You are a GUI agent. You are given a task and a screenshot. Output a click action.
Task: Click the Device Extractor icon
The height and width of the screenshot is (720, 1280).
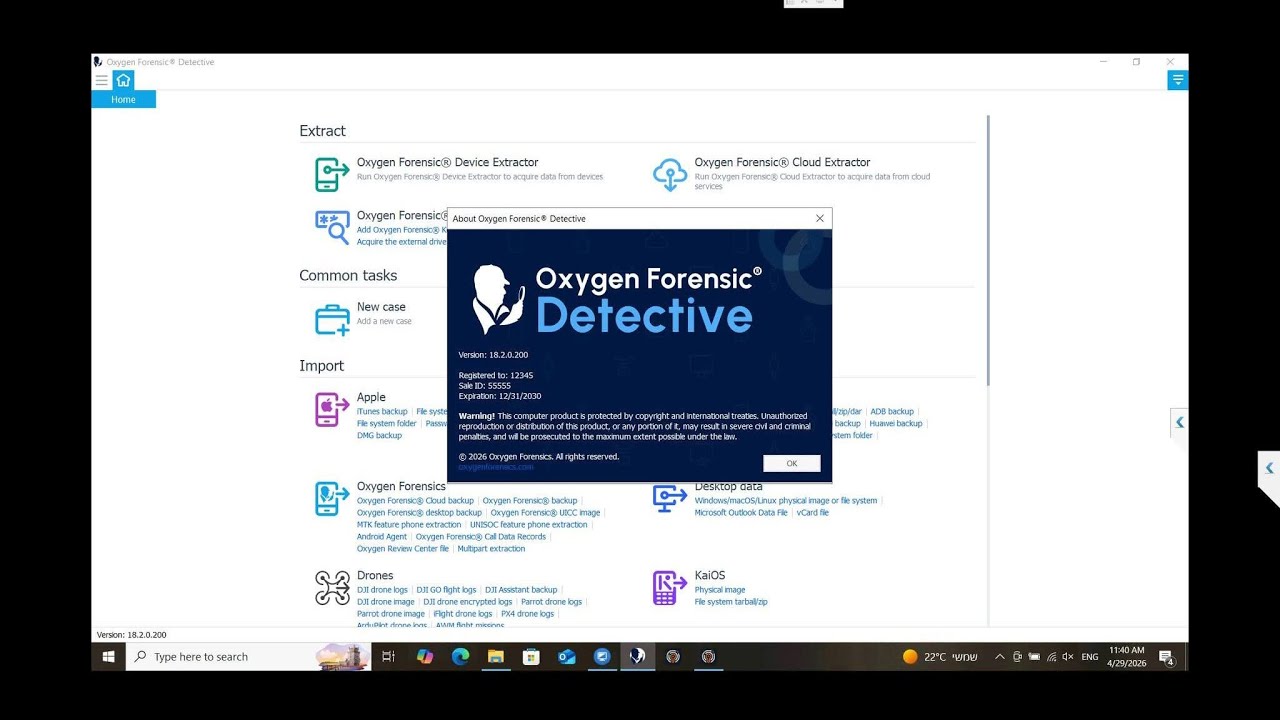click(x=332, y=174)
